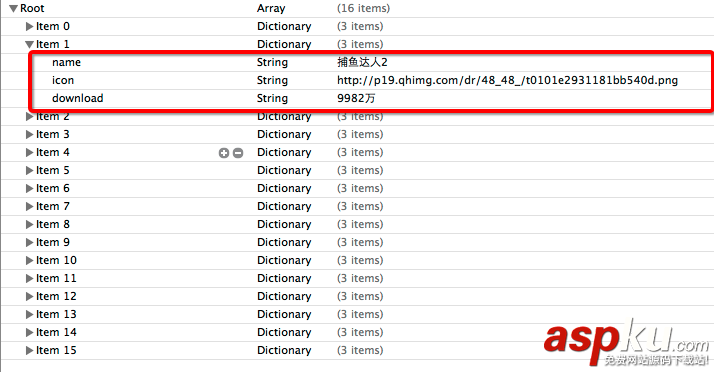714x372 pixels.
Task: Click the download value 9982万
Action: pyautogui.click(x=356, y=98)
